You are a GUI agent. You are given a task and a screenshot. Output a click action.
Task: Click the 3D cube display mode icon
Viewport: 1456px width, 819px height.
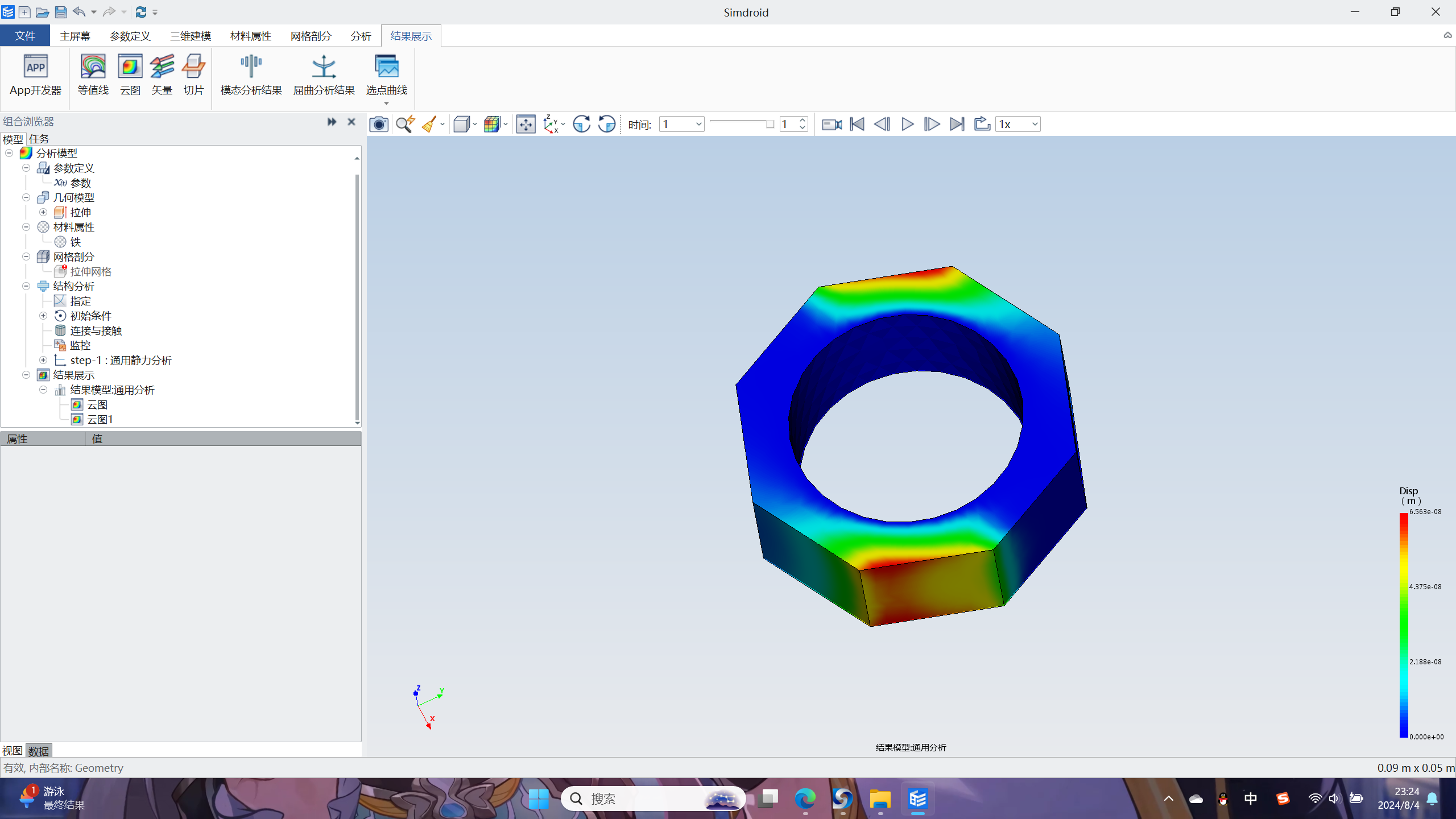[x=461, y=124]
